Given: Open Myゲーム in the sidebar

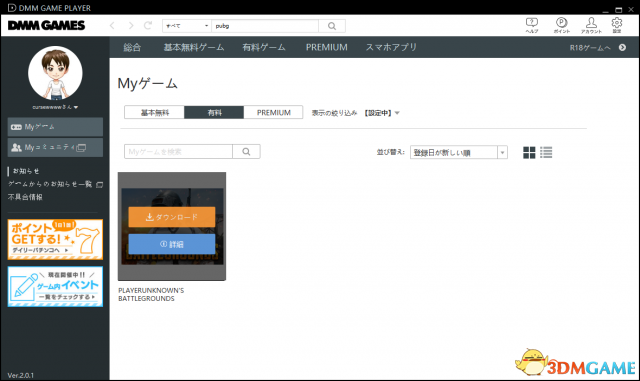Looking at the screenshot, I should tap(55, 127).
